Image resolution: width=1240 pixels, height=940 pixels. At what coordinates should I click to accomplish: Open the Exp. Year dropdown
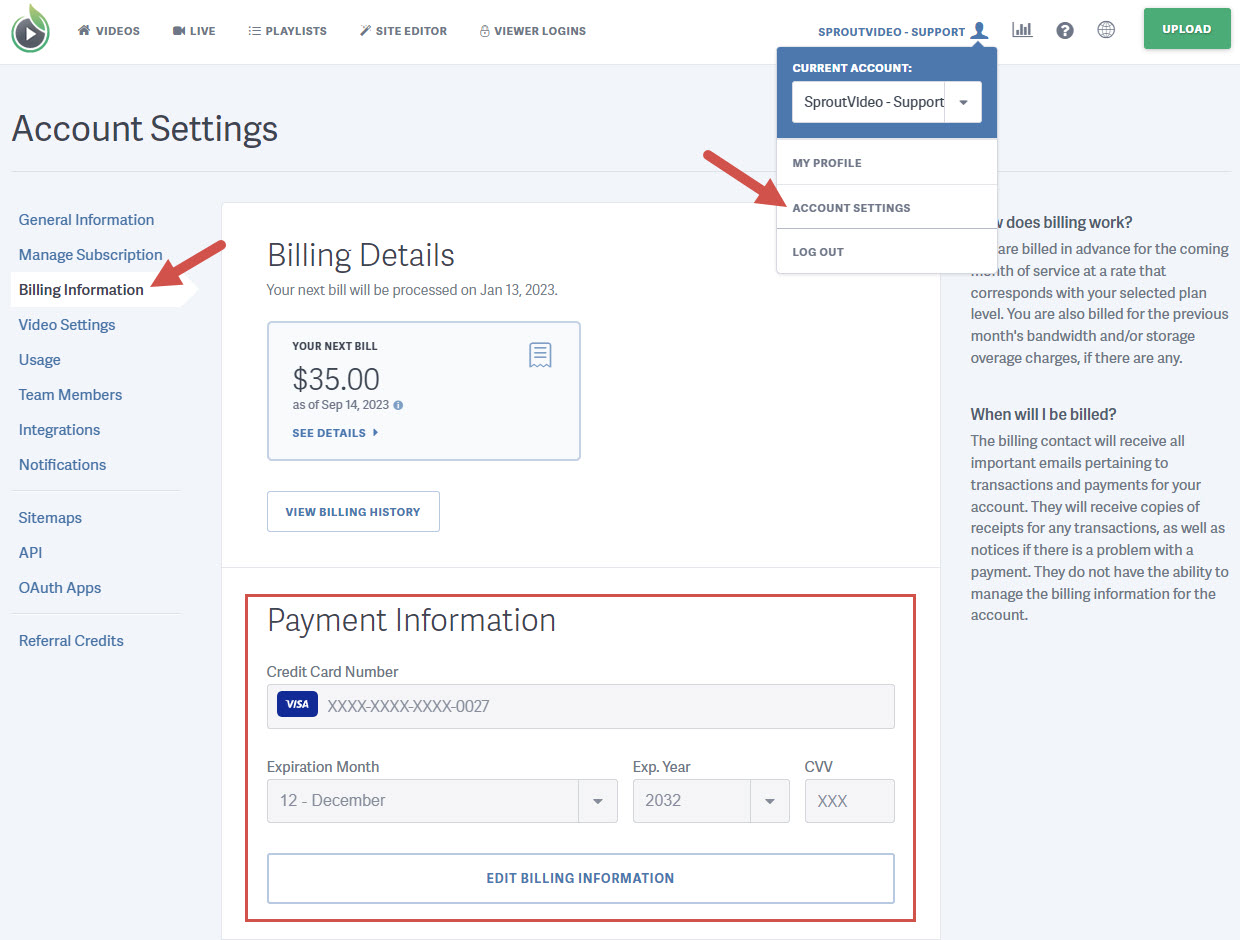(x=769, y=801)
